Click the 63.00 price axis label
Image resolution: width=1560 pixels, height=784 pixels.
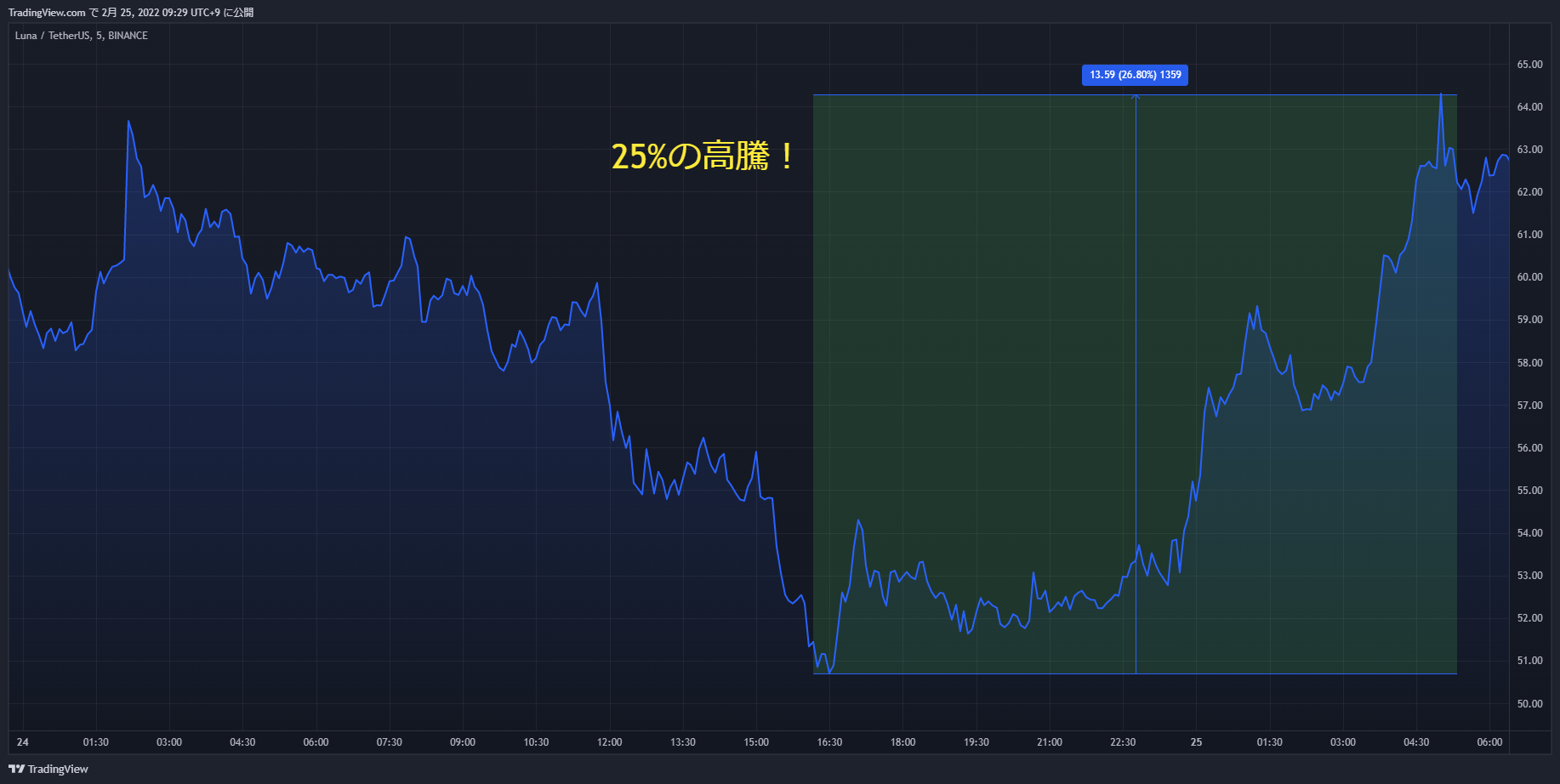click(1529, 150)
